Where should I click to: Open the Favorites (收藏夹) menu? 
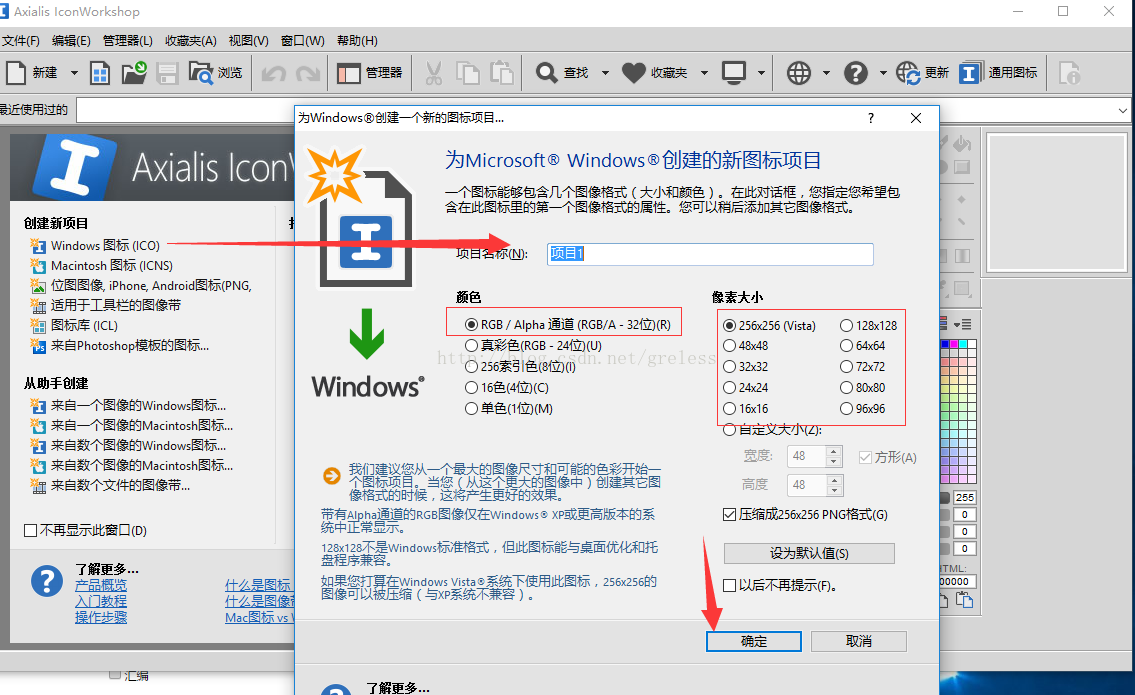click(x=190, y=41)
